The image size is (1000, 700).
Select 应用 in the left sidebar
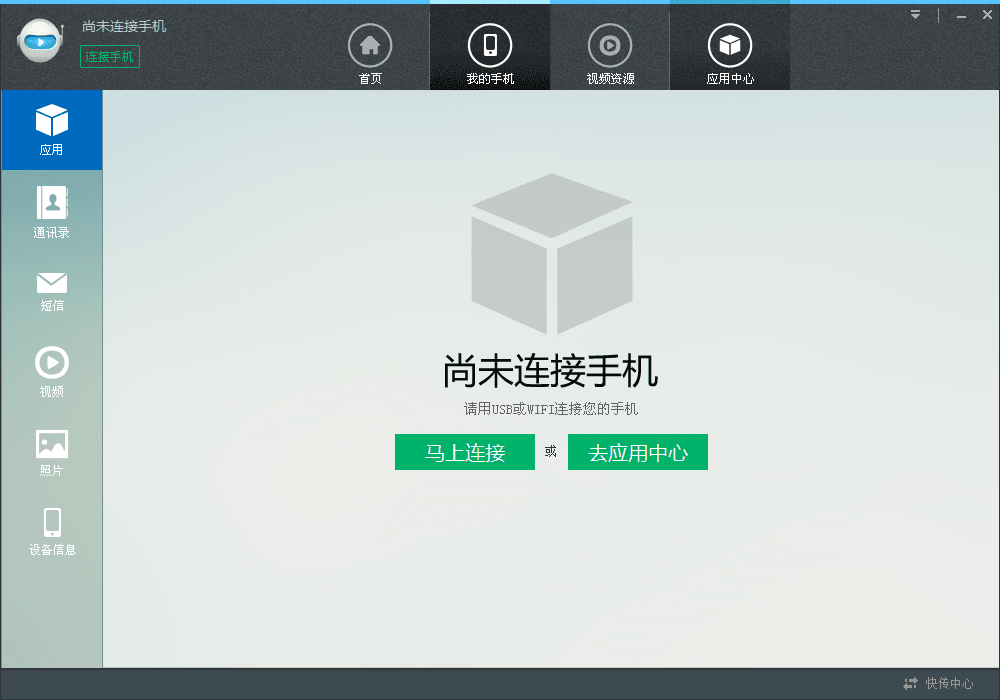pyautogui.click(x=52, y=130)
